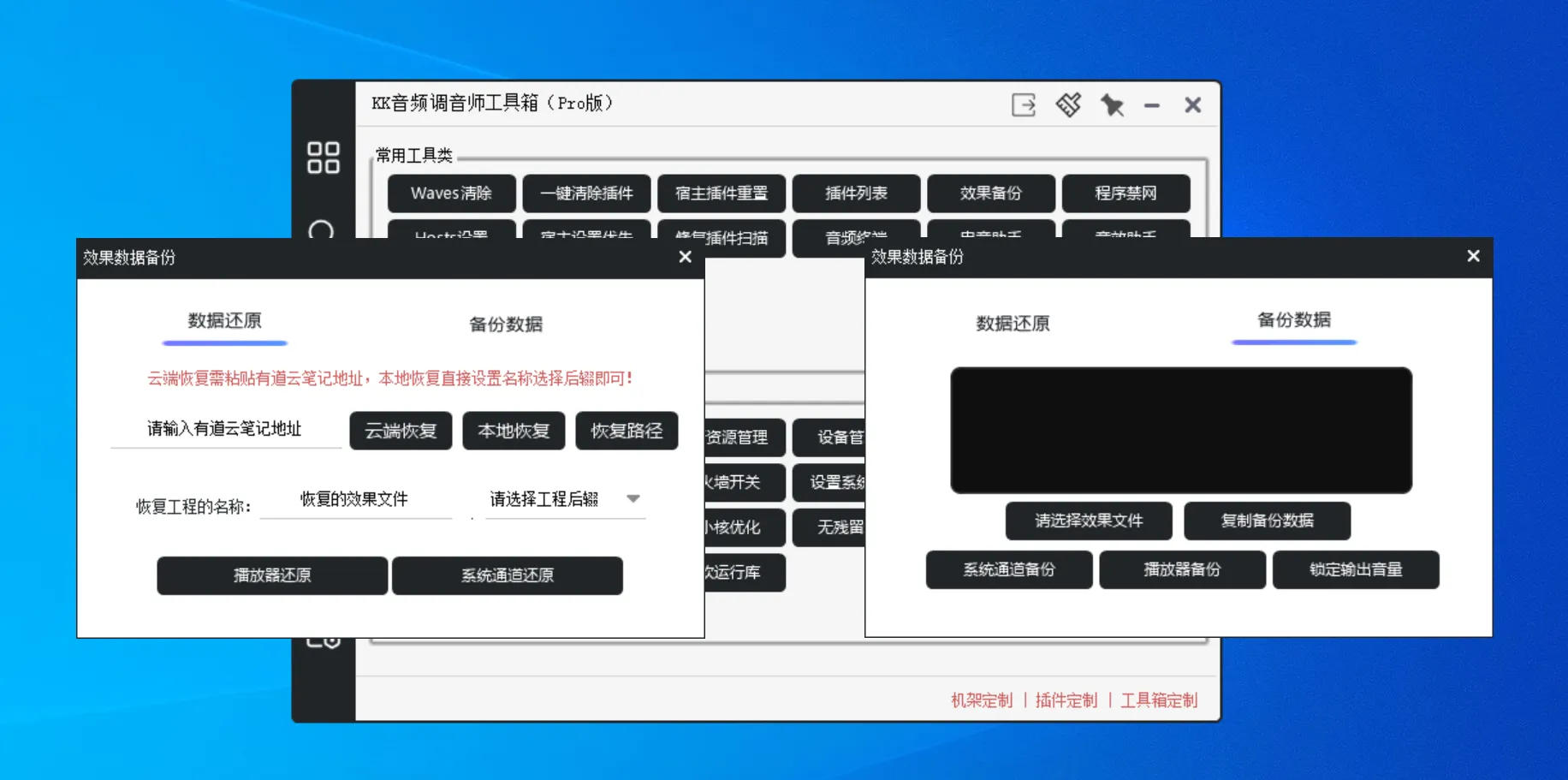Viewport: 1568px width, 780px height.
Task: Click the 系统通道还原 button
Action: click(x=508, y=575)
